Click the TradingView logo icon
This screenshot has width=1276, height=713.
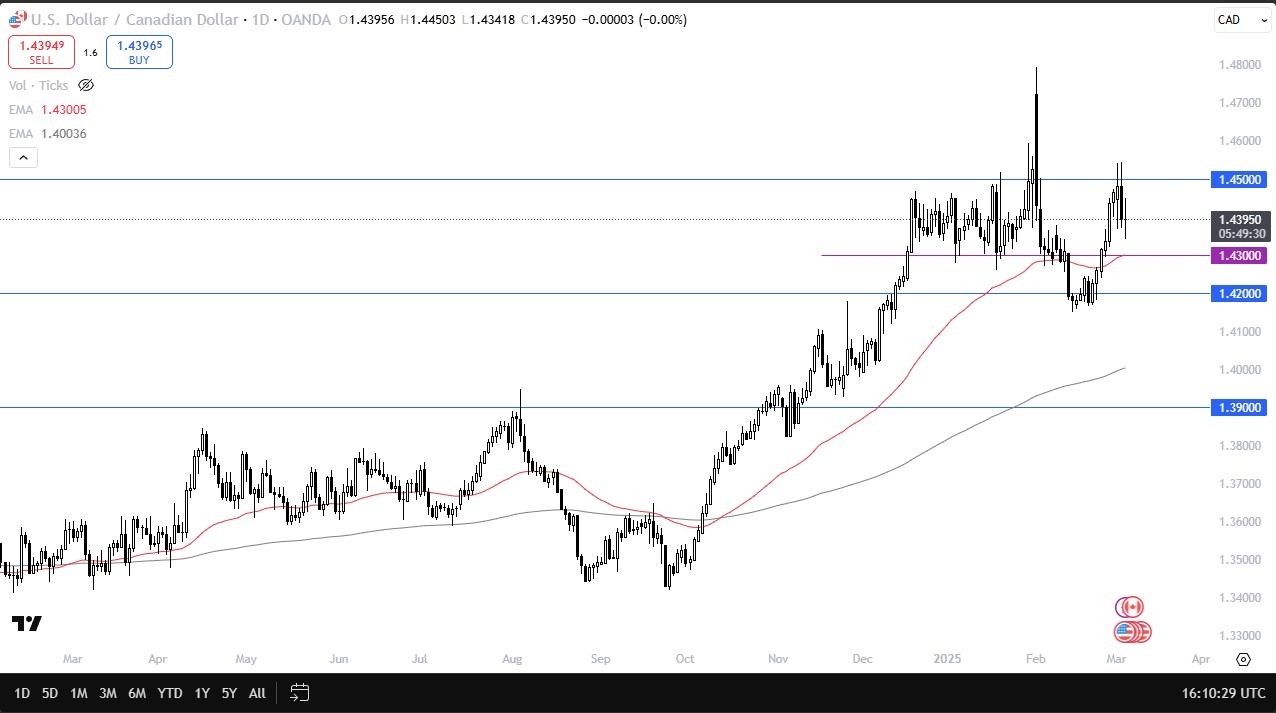(x=27, y=623)
